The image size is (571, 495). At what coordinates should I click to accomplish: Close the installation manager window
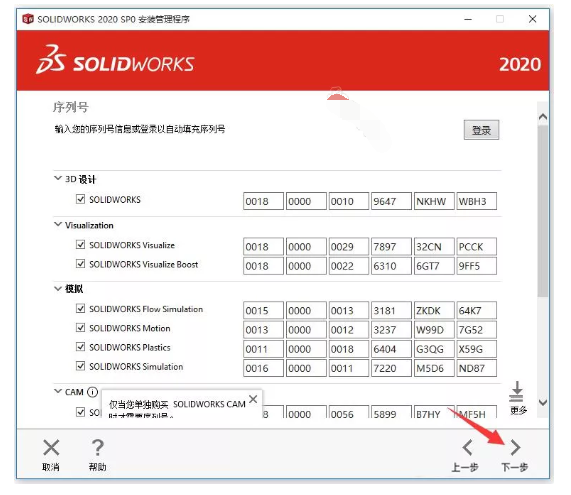pos(532,19)
